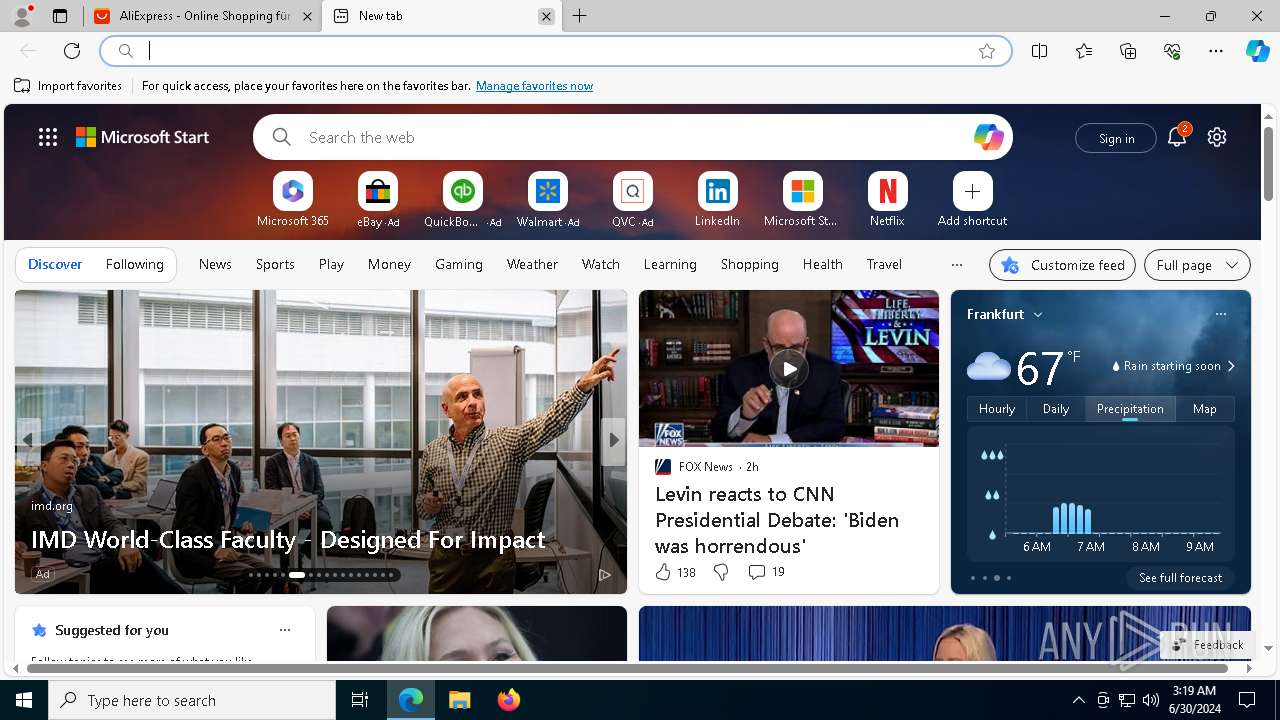Switch to the AliExpress browser tab
Screen dimensions: 1280x720
pos(204,16)
